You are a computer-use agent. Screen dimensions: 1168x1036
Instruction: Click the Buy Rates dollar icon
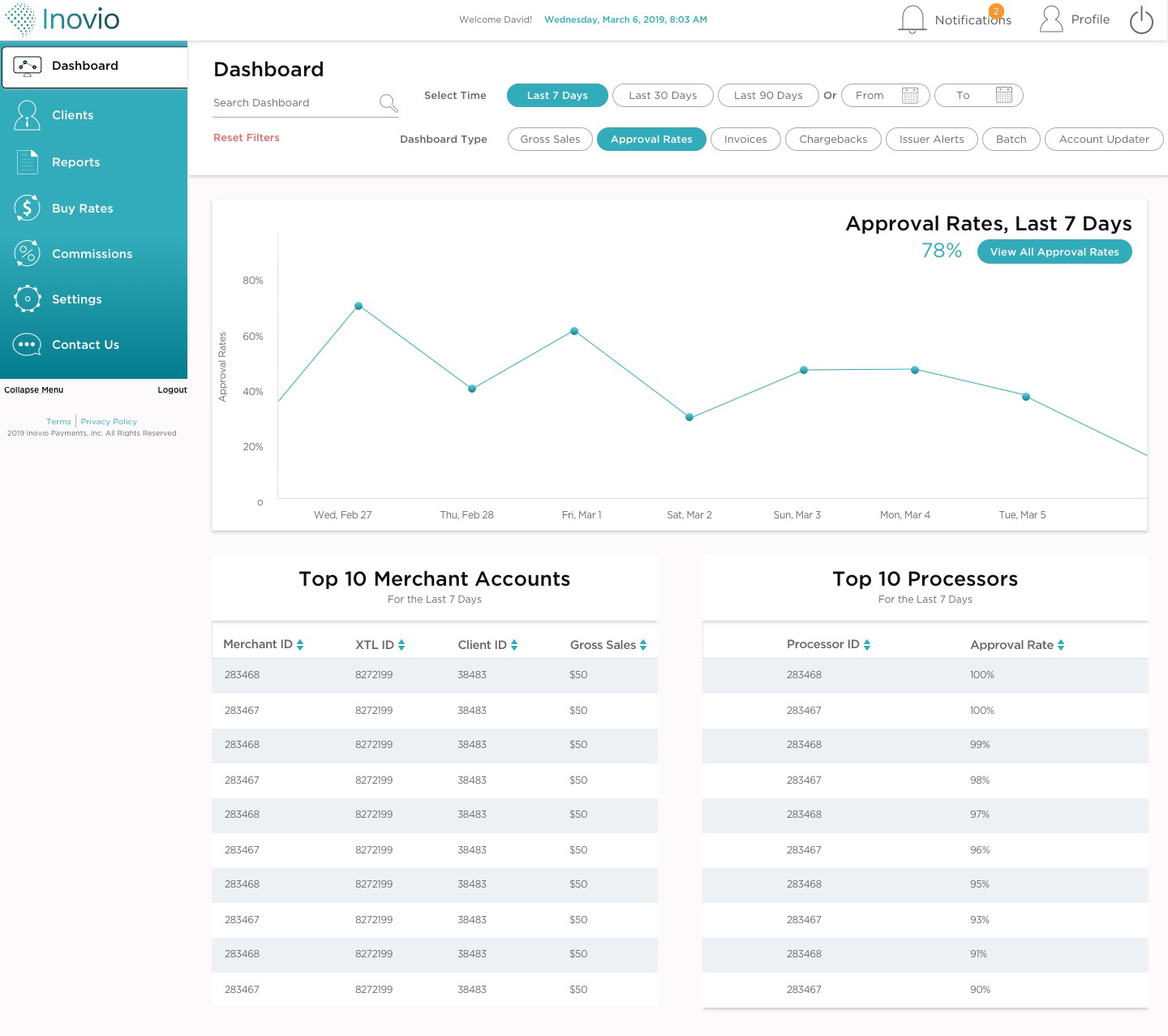[27, 208]
